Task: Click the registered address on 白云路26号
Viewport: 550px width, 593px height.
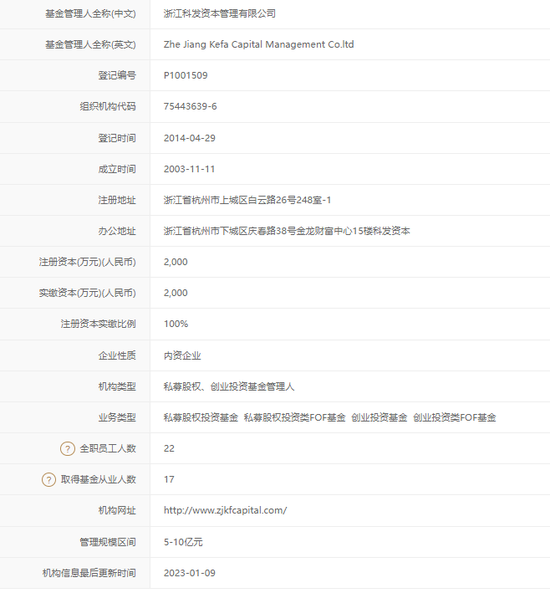Action: (x=247, y=200)
